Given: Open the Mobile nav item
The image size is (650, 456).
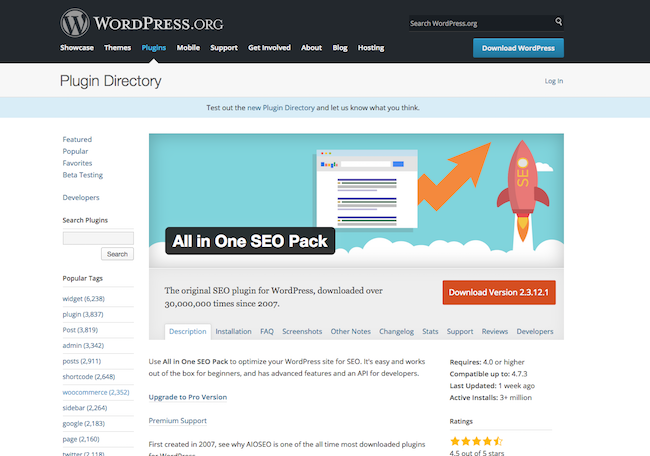Looking at the screenshot, I should pyautogui.click(x=188, y=48).
